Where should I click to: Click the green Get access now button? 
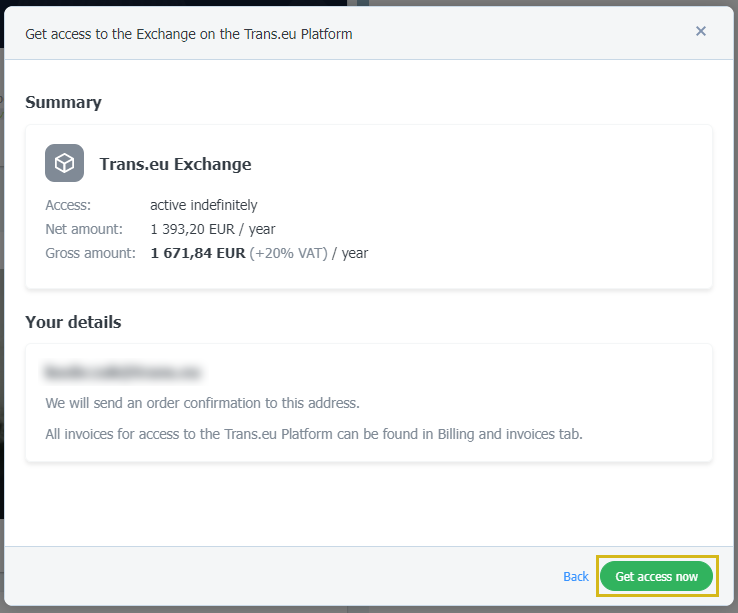[x=656, y=576]
